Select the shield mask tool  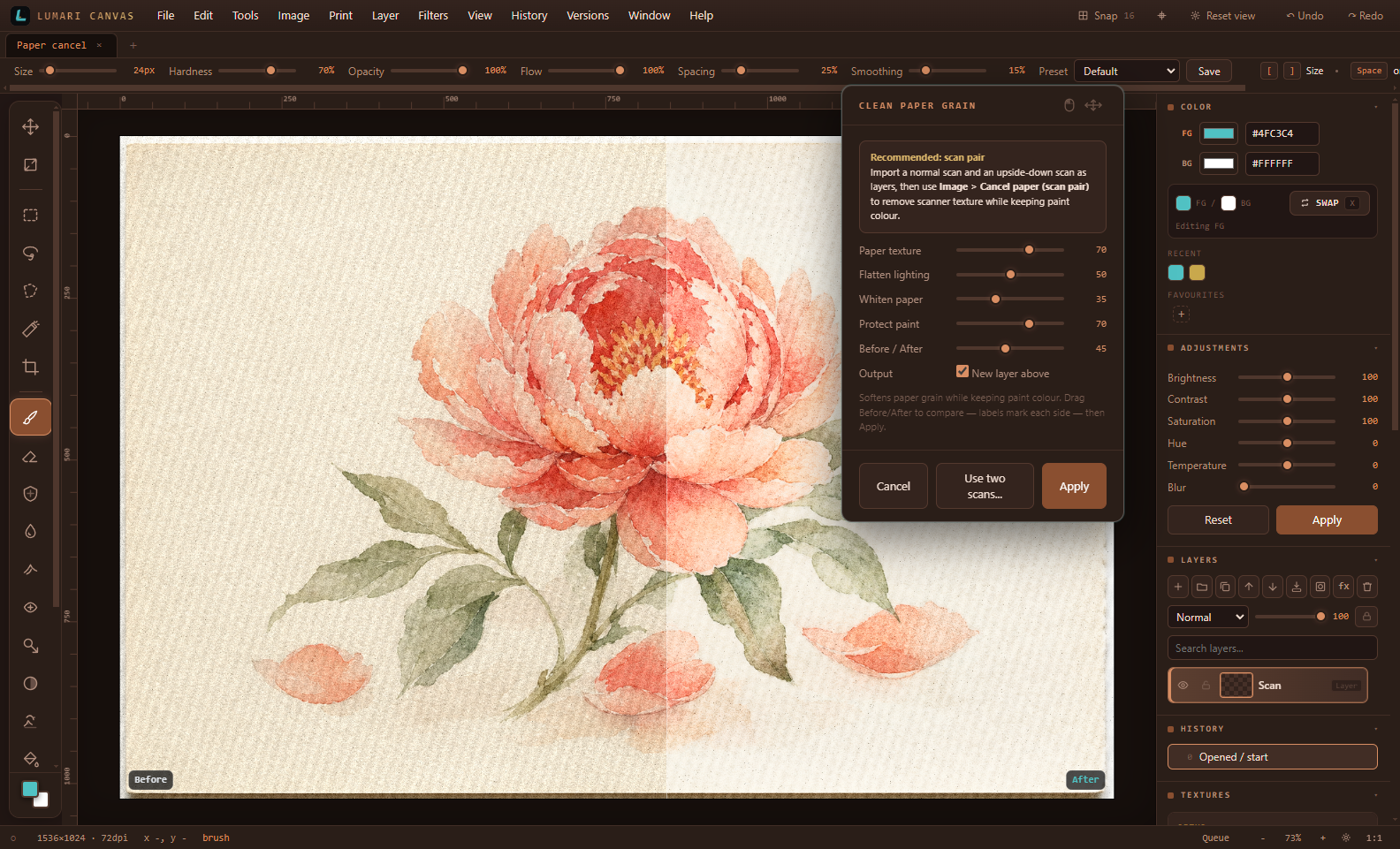tap(30, 494)
